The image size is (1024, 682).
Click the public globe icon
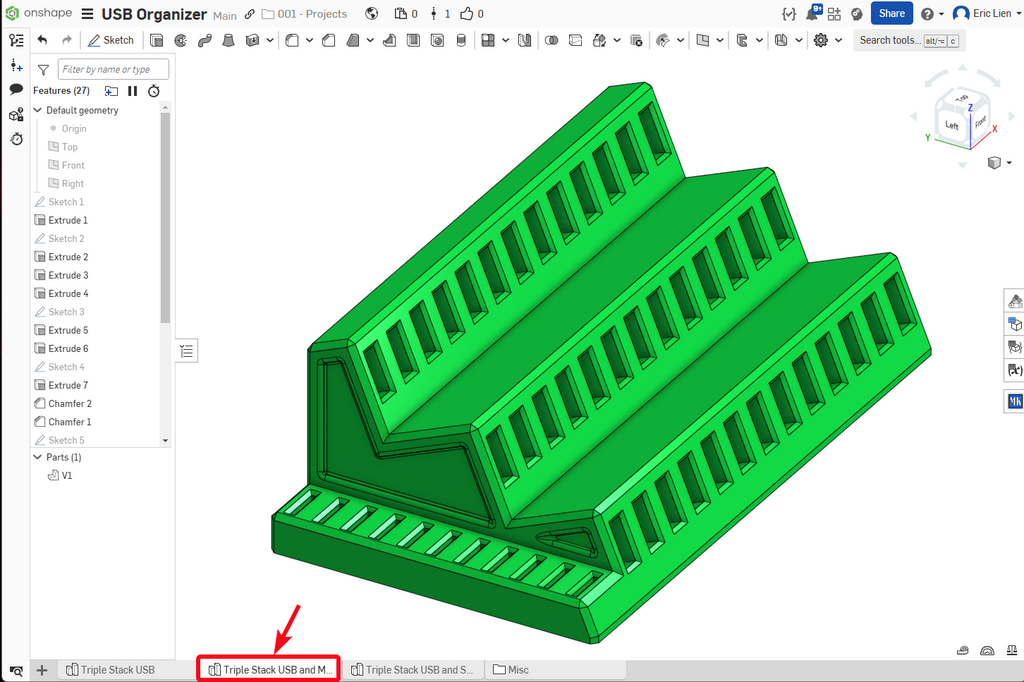click(x=372, y=14)
